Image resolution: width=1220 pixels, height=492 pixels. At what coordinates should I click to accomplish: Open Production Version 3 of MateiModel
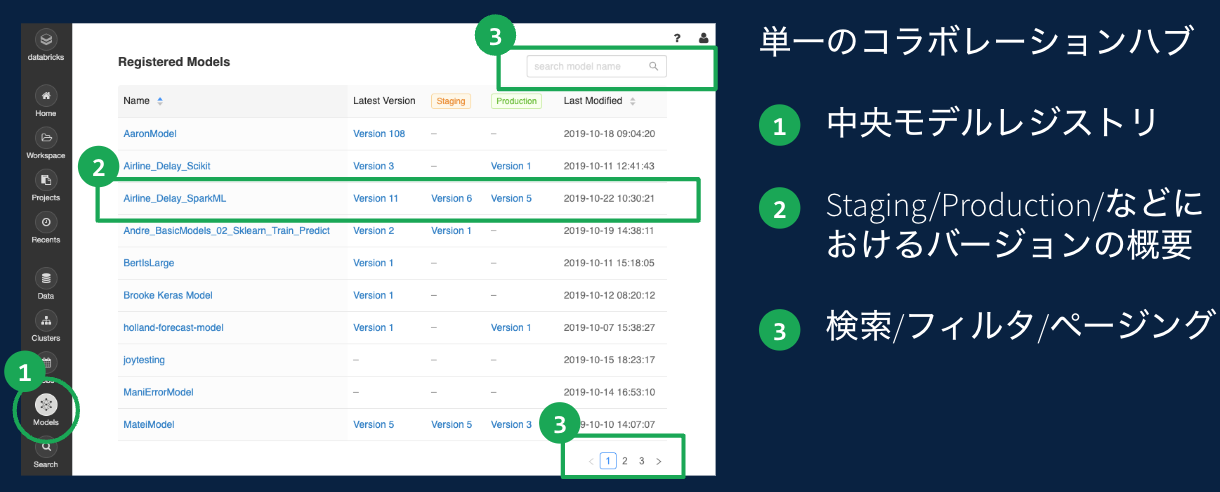[x=511, y=424]
